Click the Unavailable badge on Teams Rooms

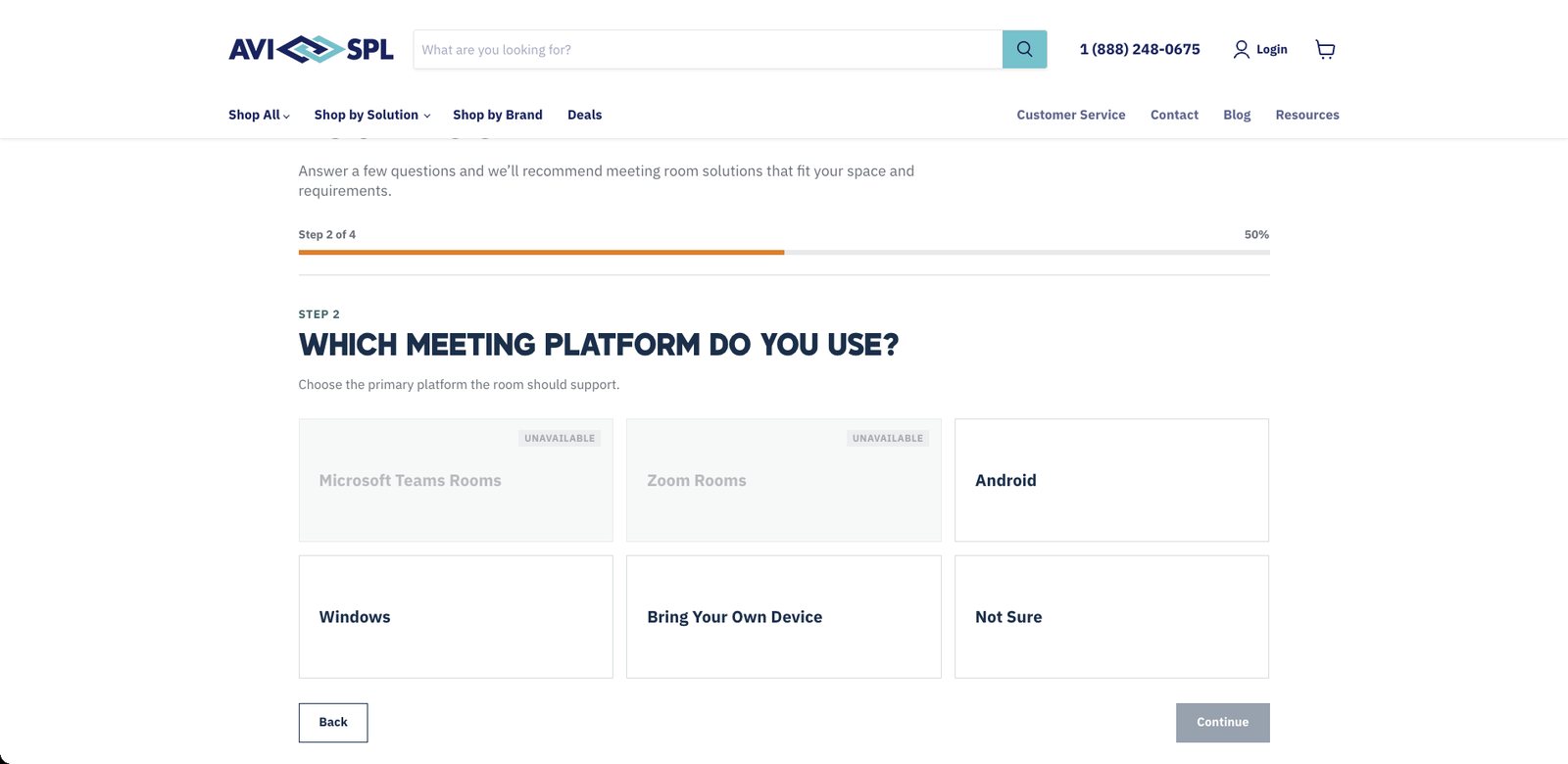(560, 438)
